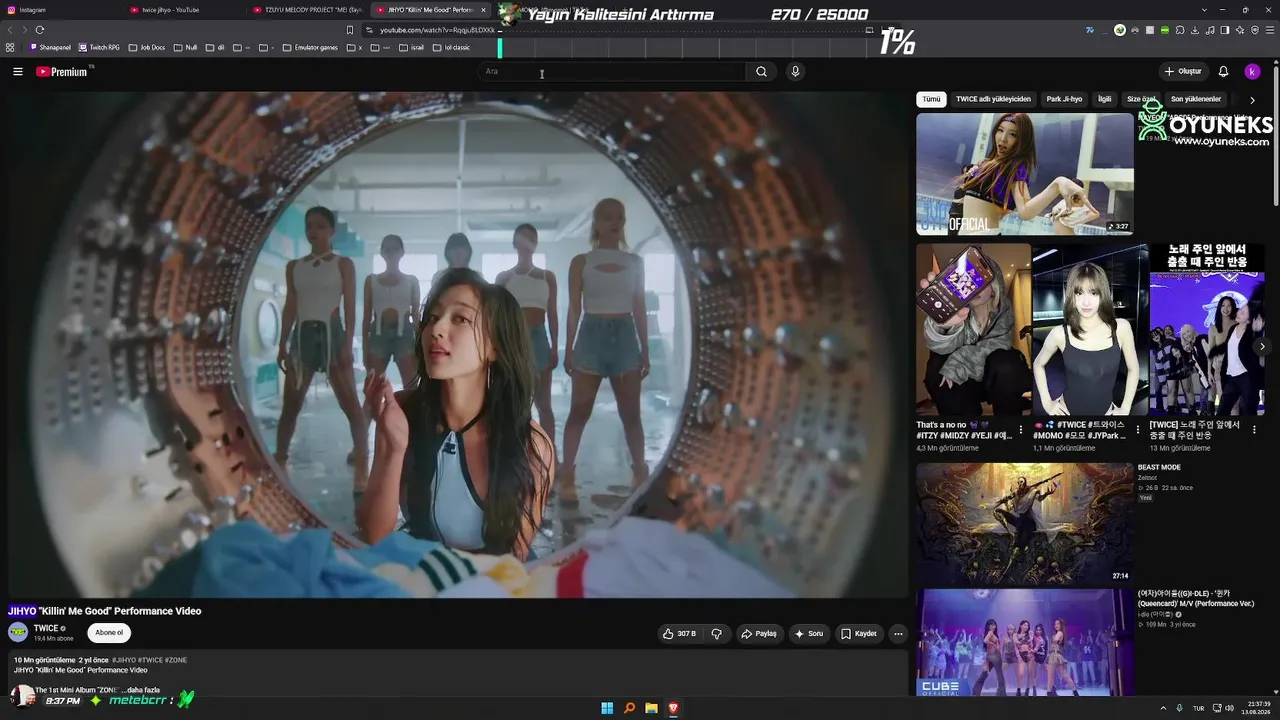Bookmark this page in the address bar
Viewport: 1280px width, 720px height.
(x=350, y=30)
